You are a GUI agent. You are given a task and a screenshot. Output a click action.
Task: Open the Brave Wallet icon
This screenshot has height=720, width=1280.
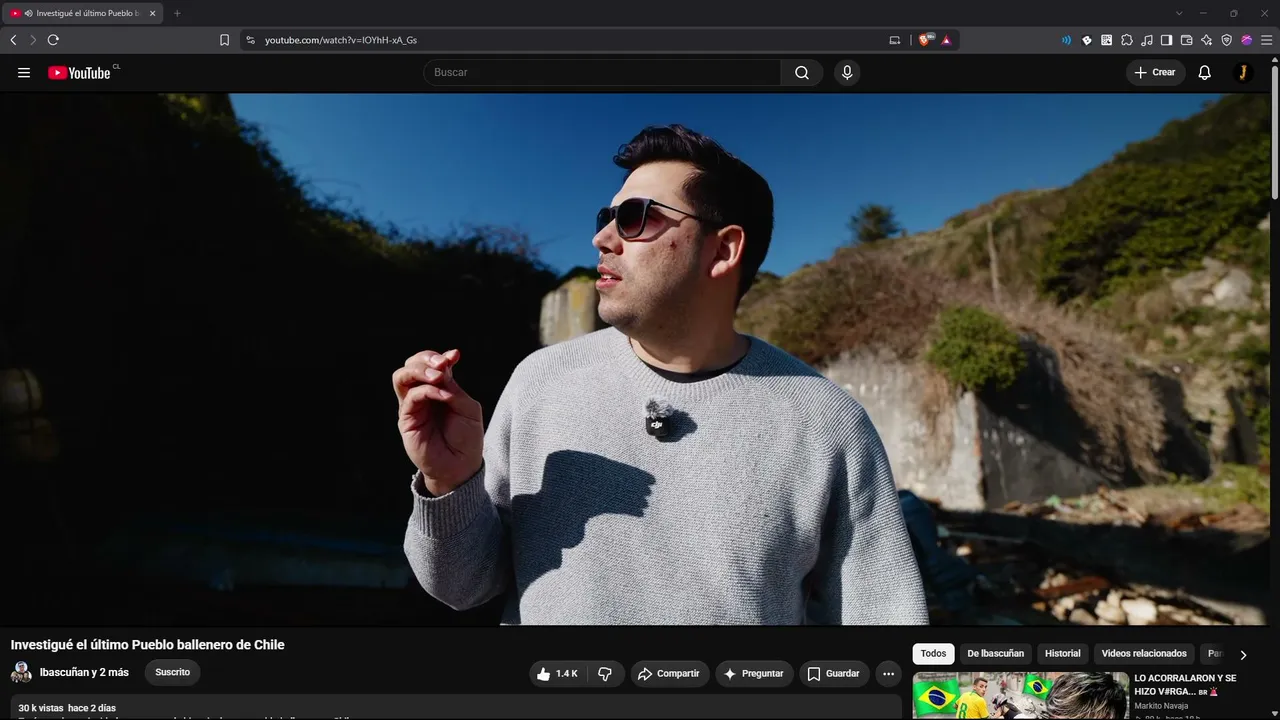pos(1187,40)
